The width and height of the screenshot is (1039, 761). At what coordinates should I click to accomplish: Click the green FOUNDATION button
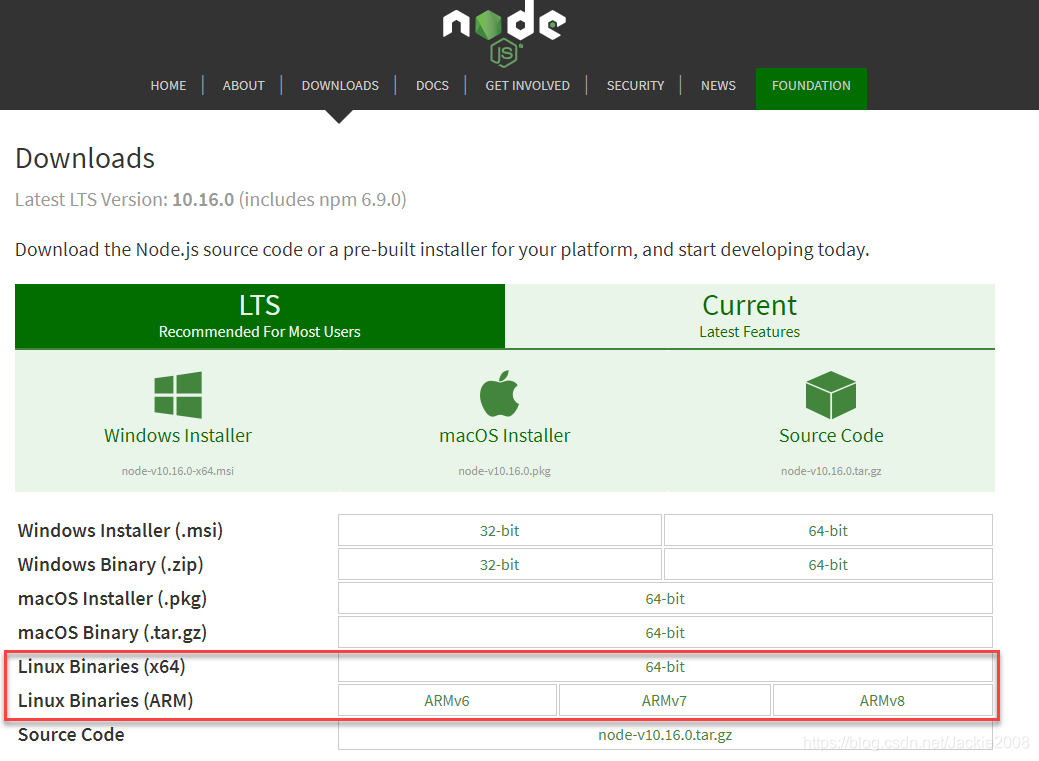811,88
